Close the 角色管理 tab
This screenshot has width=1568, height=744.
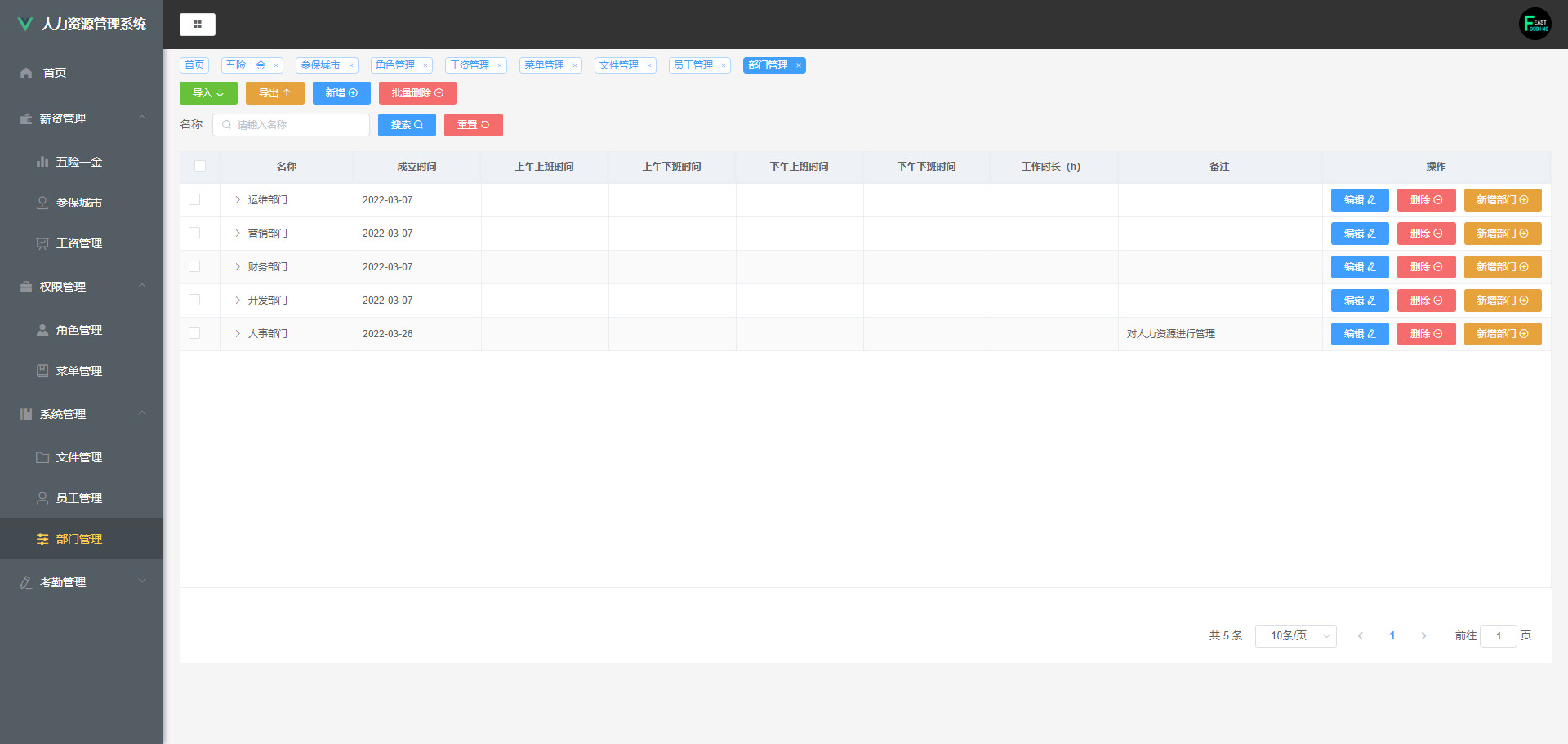tap(425, 65)
